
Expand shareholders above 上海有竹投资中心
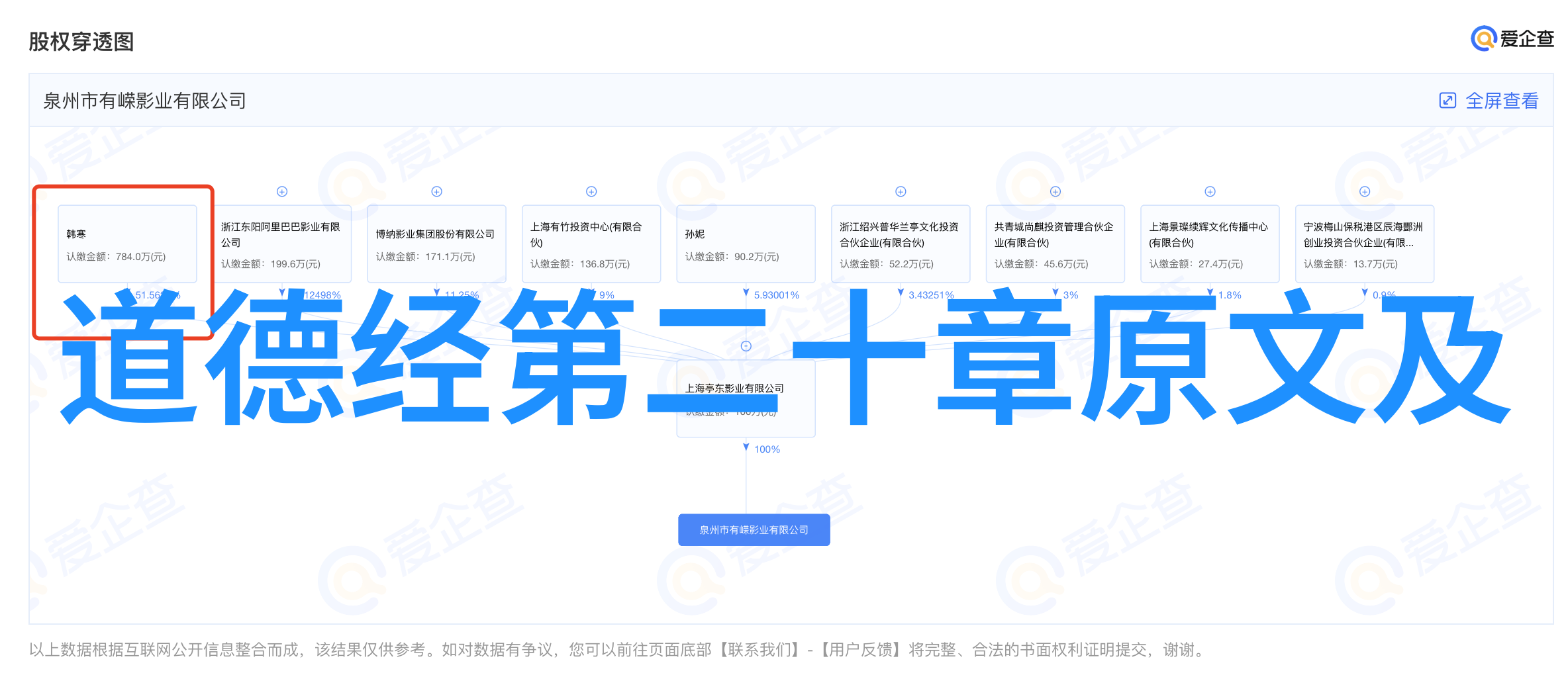coord(591,191)
